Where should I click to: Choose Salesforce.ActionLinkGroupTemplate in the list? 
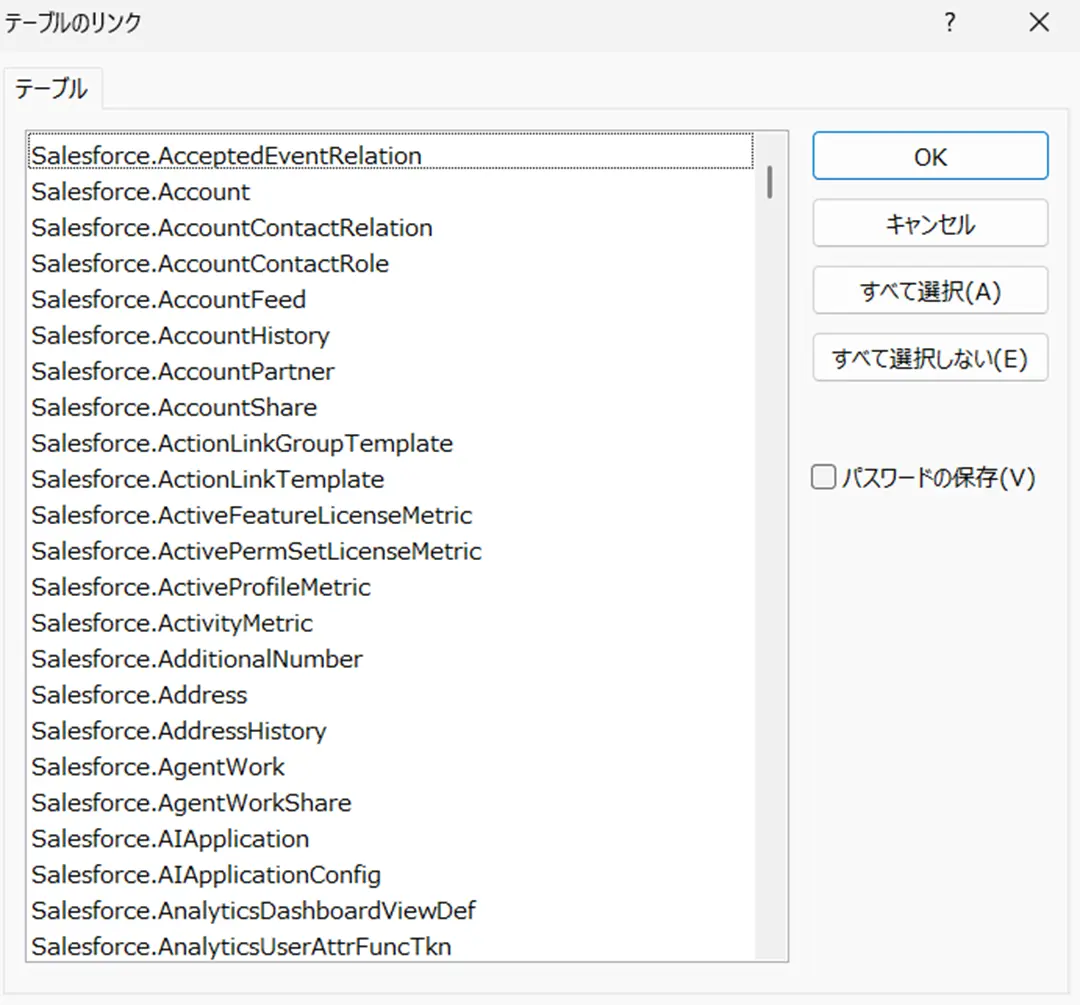pos(242,443)
